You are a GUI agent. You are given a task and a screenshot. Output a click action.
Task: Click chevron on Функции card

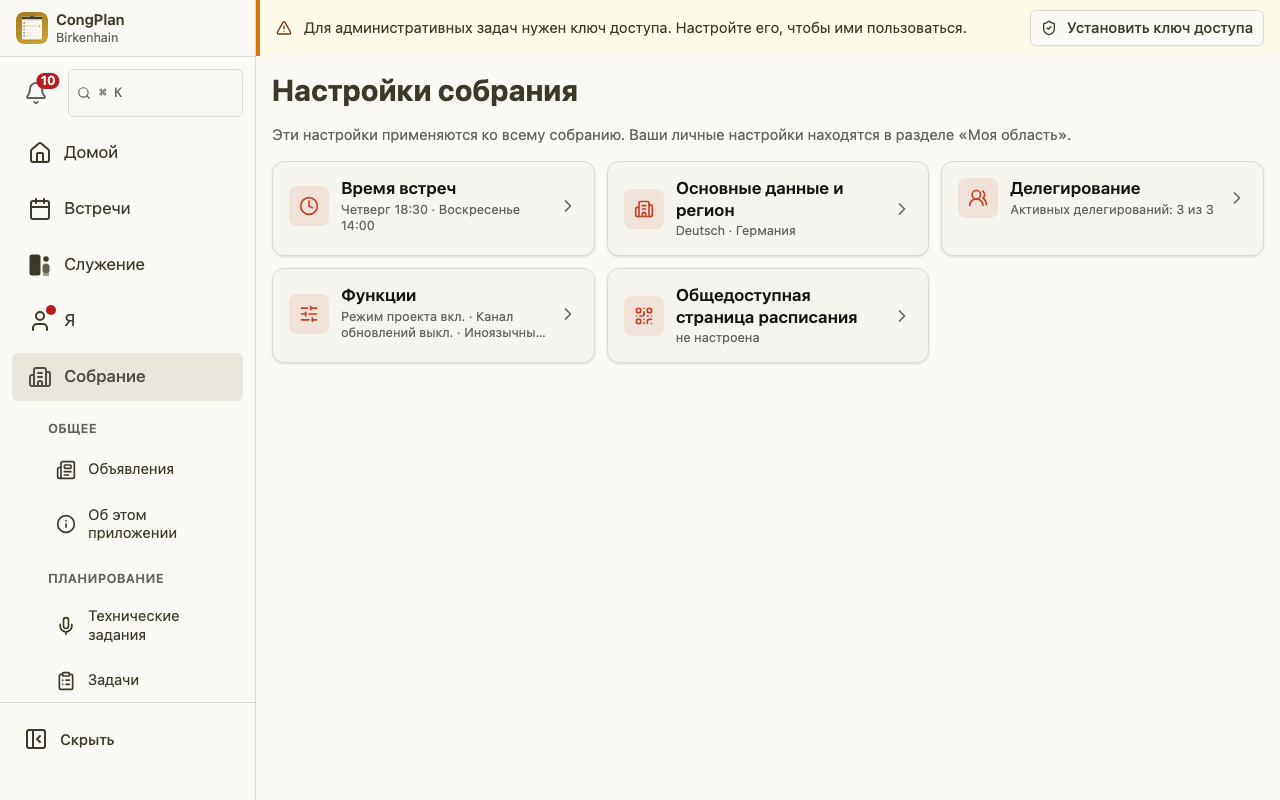(x=567, y=314)
